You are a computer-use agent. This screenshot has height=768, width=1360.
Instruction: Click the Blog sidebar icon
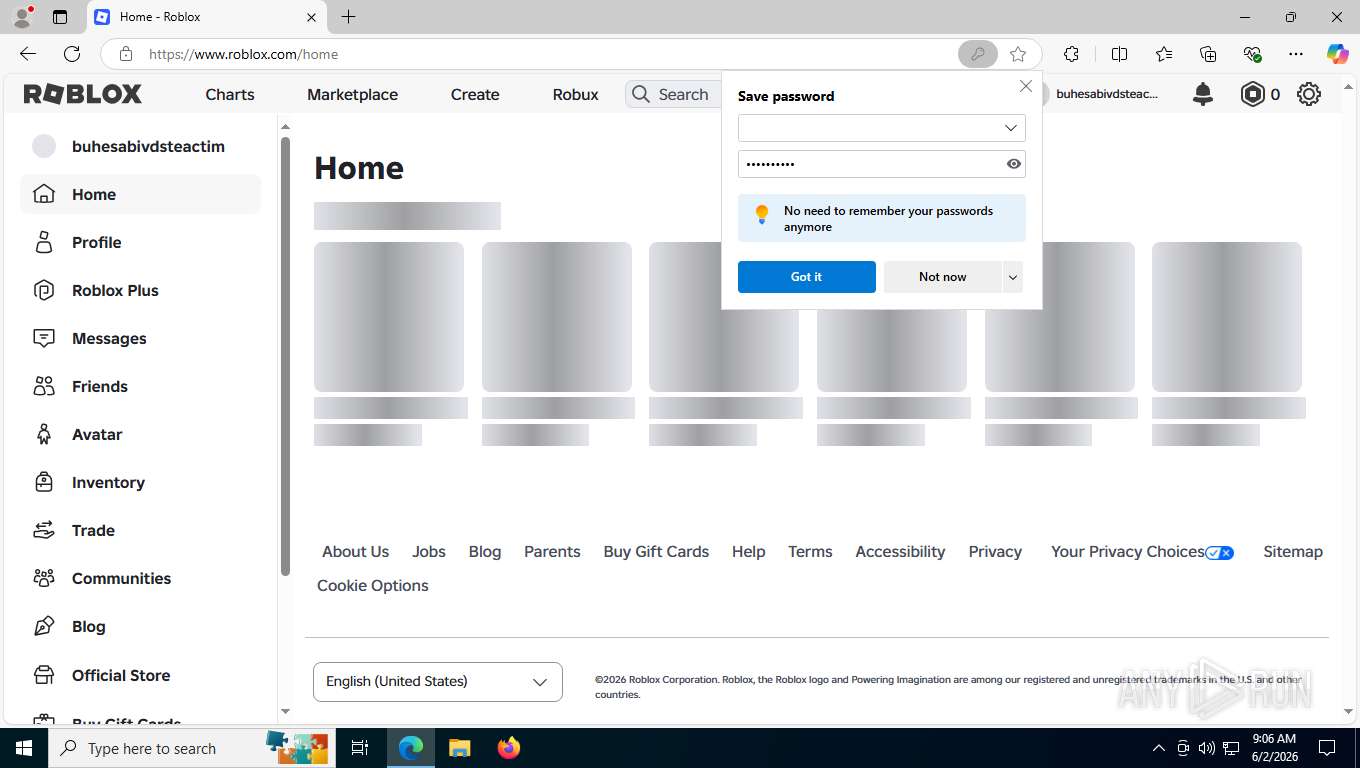(x=44, y=626)
